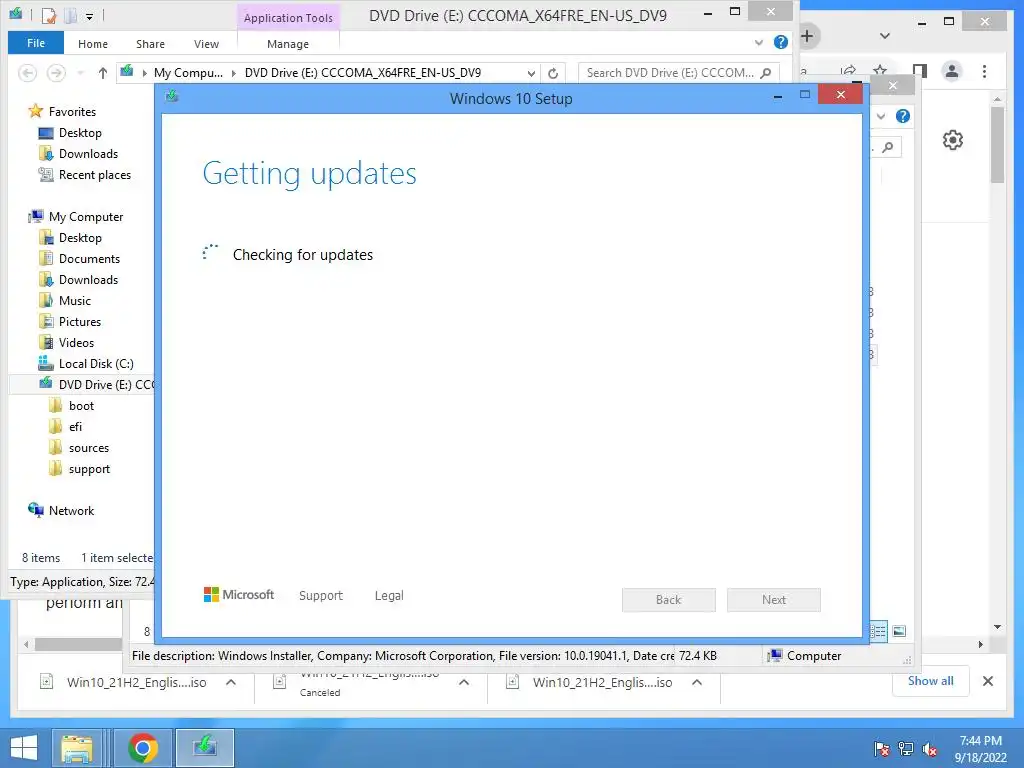Click the Legal link in Setup

coord(389,596)
